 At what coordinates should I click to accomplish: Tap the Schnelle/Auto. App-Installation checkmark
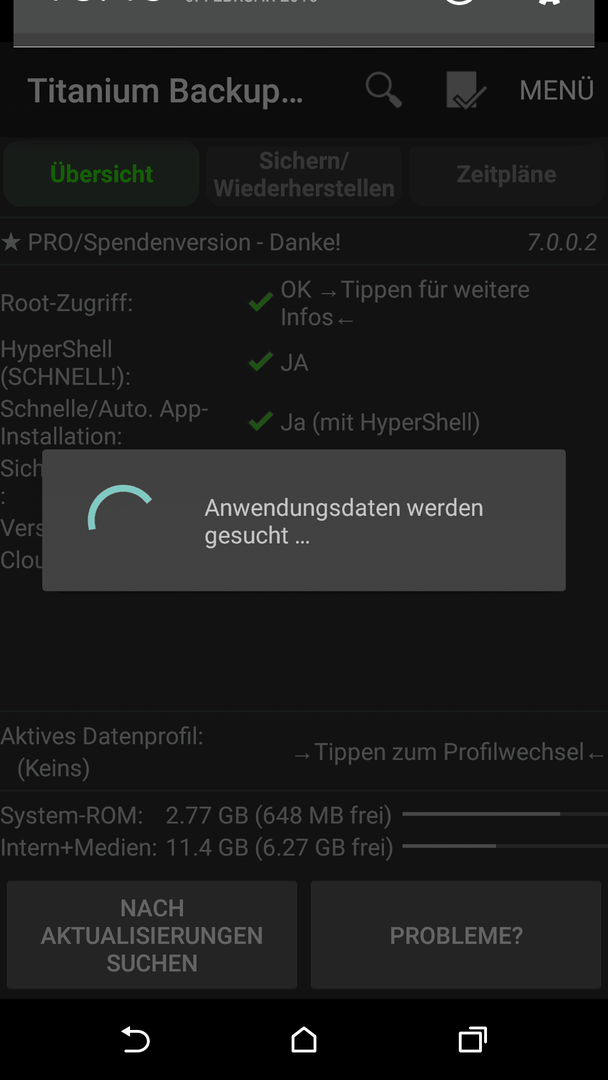point(260,422)
